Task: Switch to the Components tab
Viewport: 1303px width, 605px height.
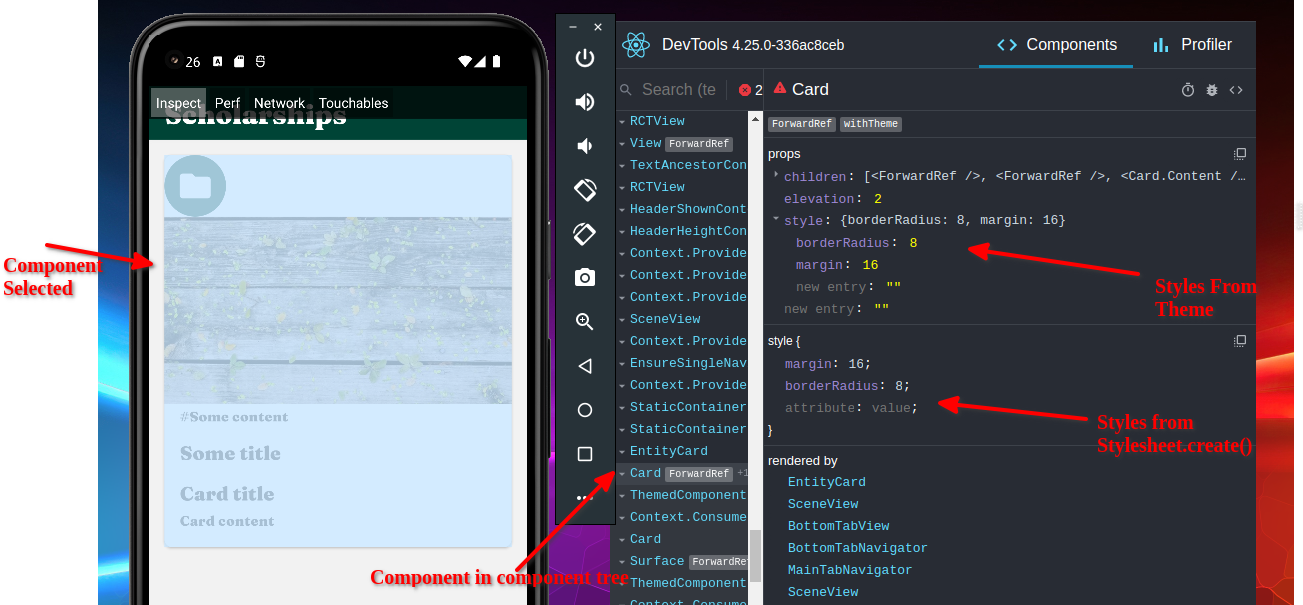Action: point(1057,45)
